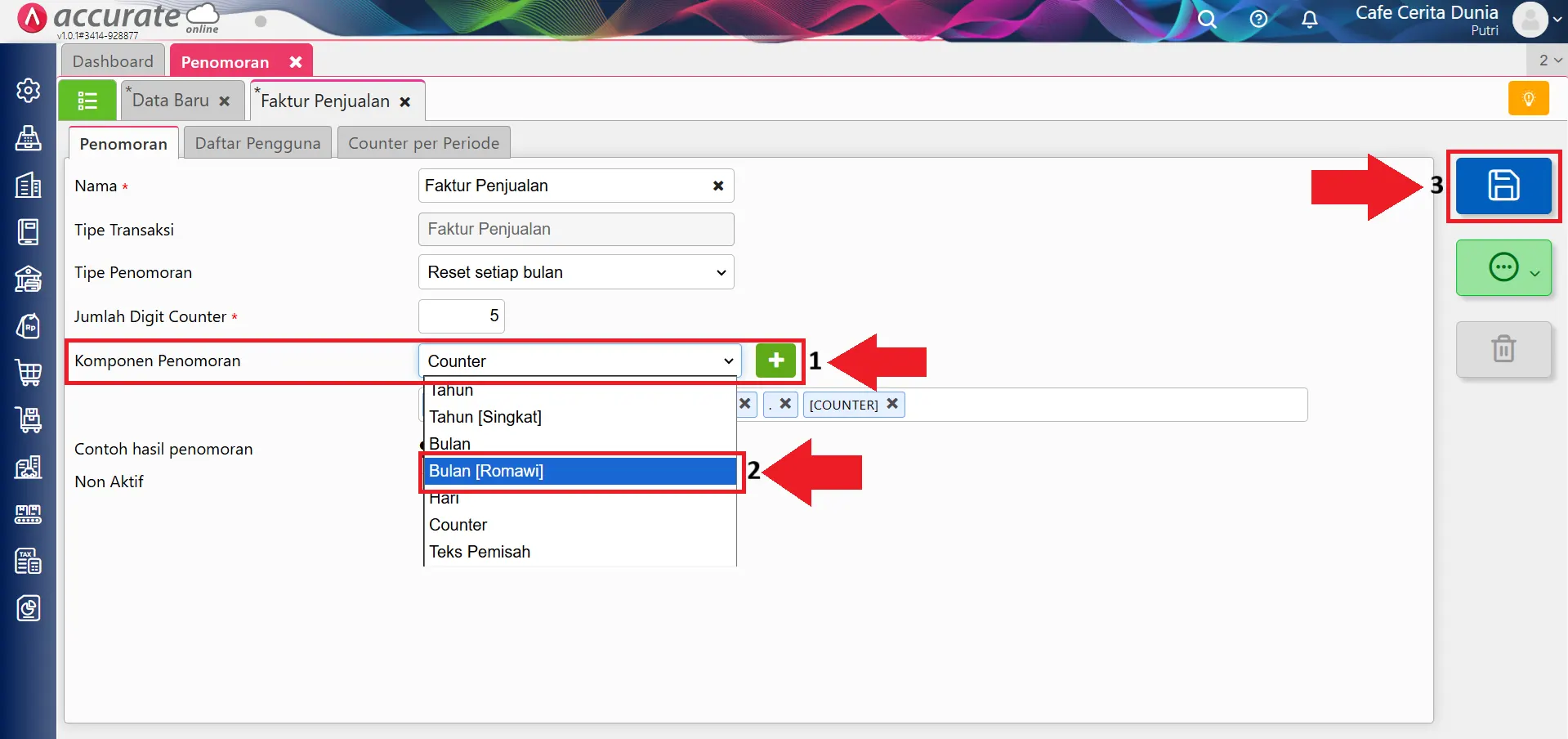Open the search magnifier in header
The height and width of the screenshot is (739, 1568).
1206,19
